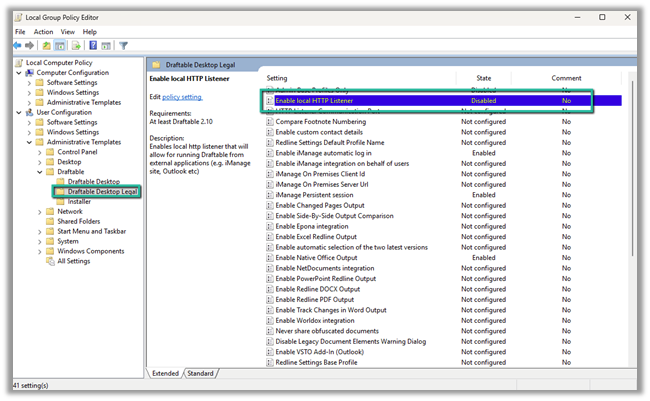Select Enable Side-By-Side Output Comparison setting

point(335,216)
